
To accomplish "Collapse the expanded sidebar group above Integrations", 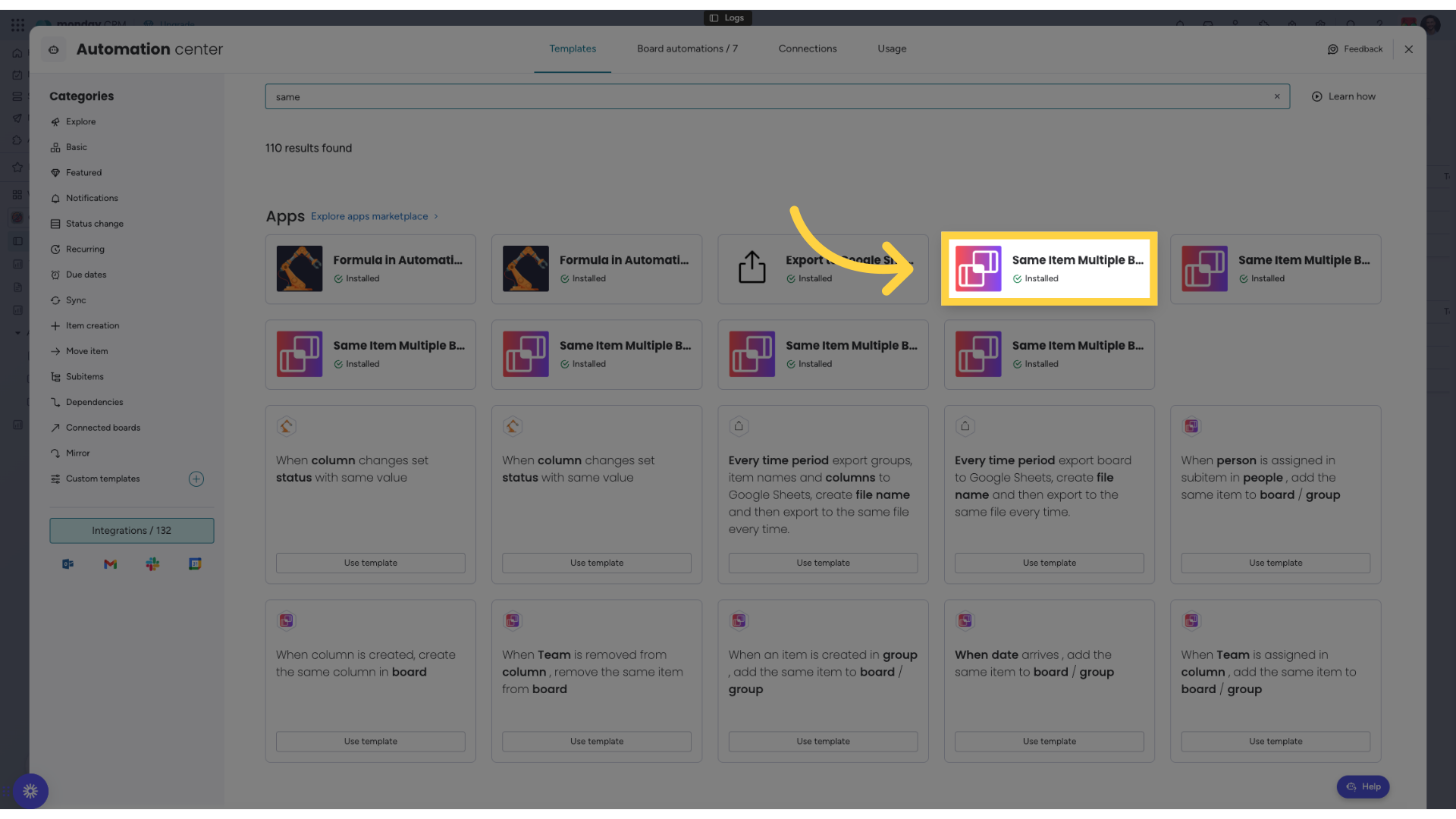I will pyautogui.click(x=17, y=332).
